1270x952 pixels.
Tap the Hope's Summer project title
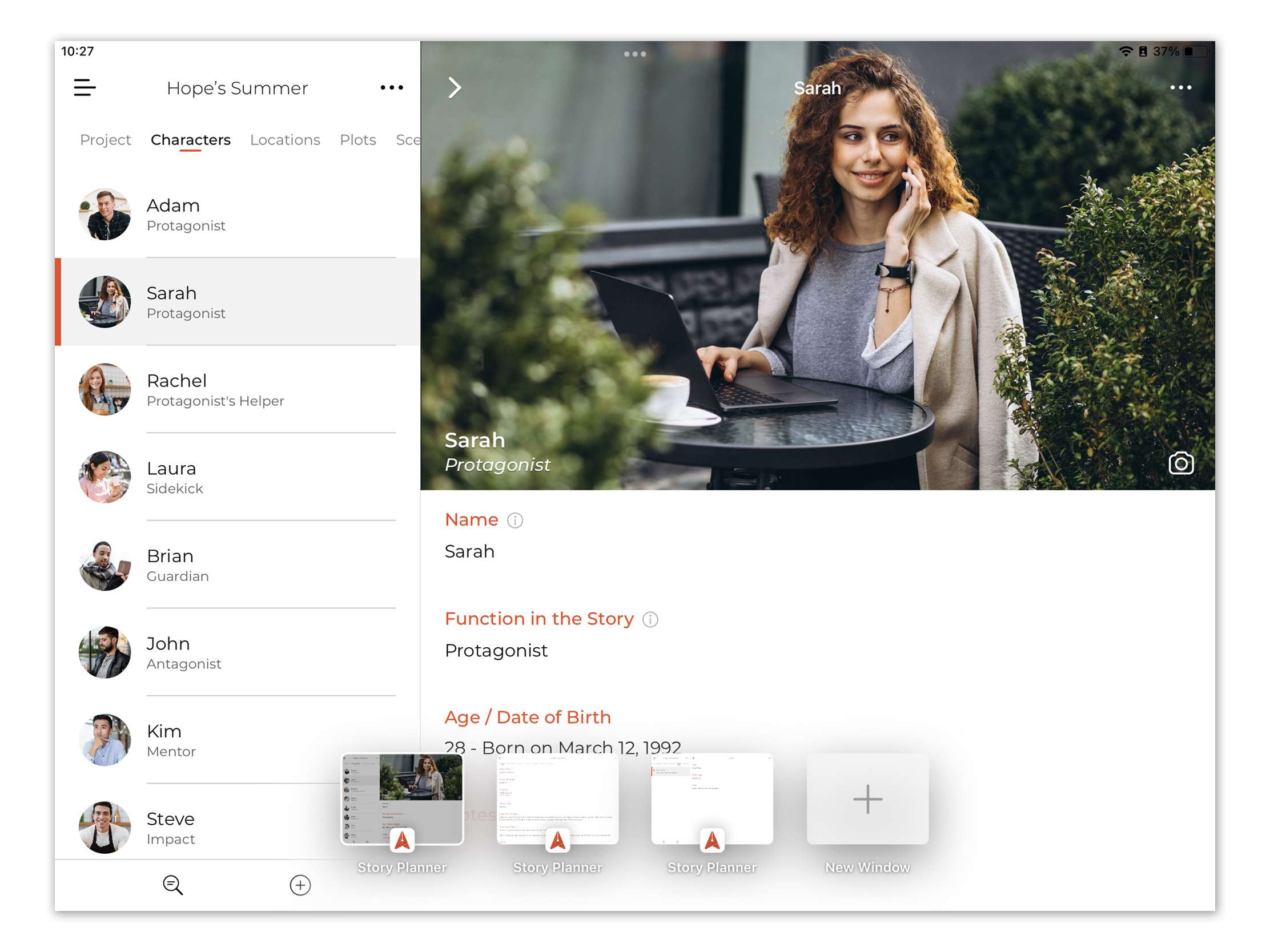tap(237, 88)
